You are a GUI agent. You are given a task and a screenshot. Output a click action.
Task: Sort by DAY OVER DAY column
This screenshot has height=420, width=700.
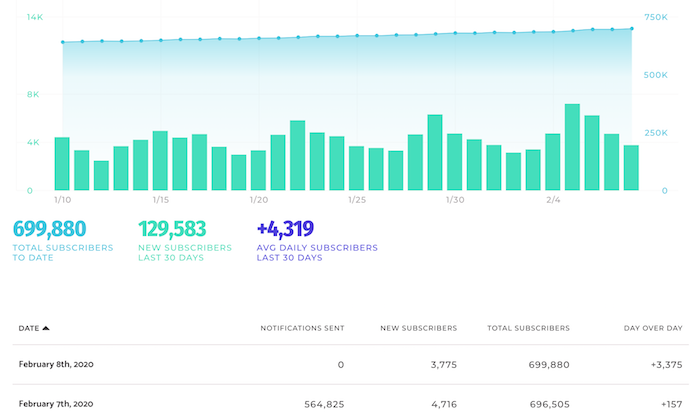pos(653,329)
